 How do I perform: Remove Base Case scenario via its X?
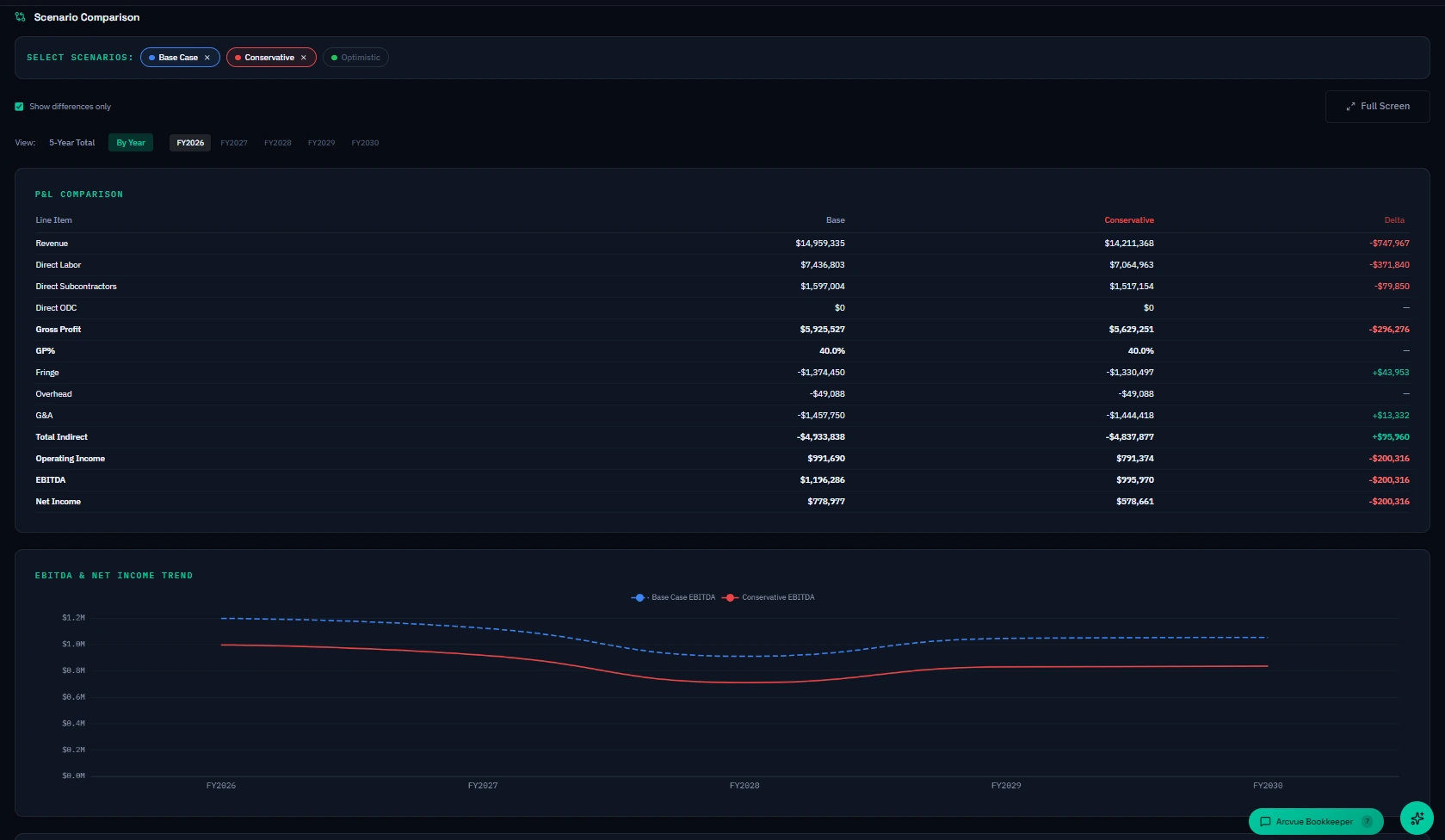point(207,58)
